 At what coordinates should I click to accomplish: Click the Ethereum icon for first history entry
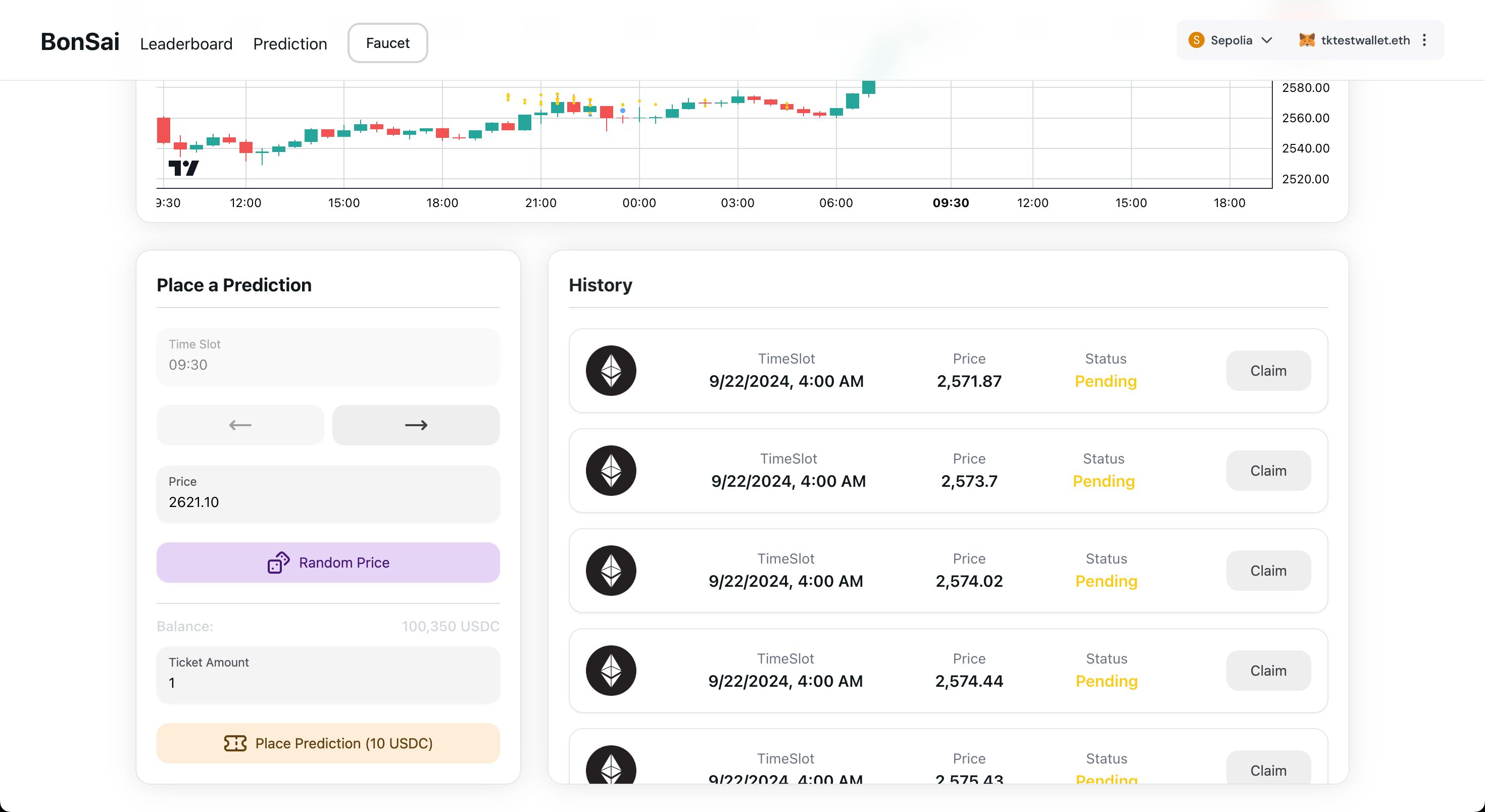click(611, 370)
